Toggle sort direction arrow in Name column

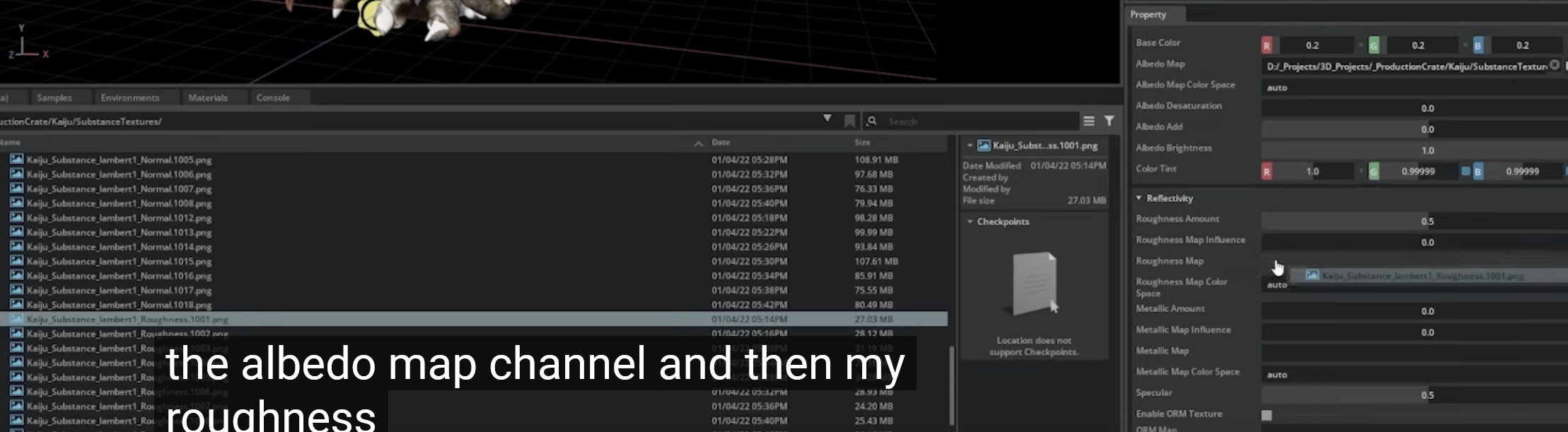point(698,144)
